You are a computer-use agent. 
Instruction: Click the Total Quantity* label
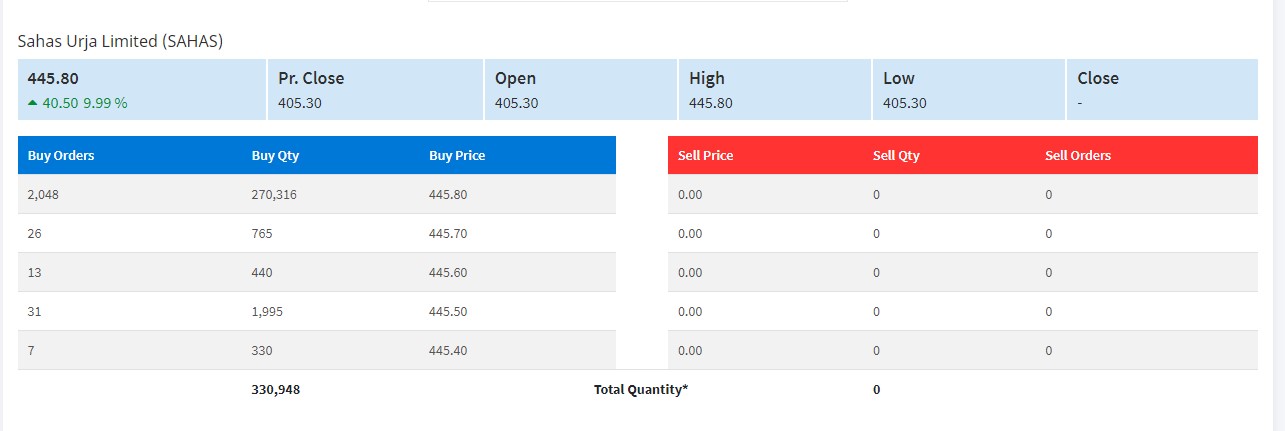tap(641, 390)
